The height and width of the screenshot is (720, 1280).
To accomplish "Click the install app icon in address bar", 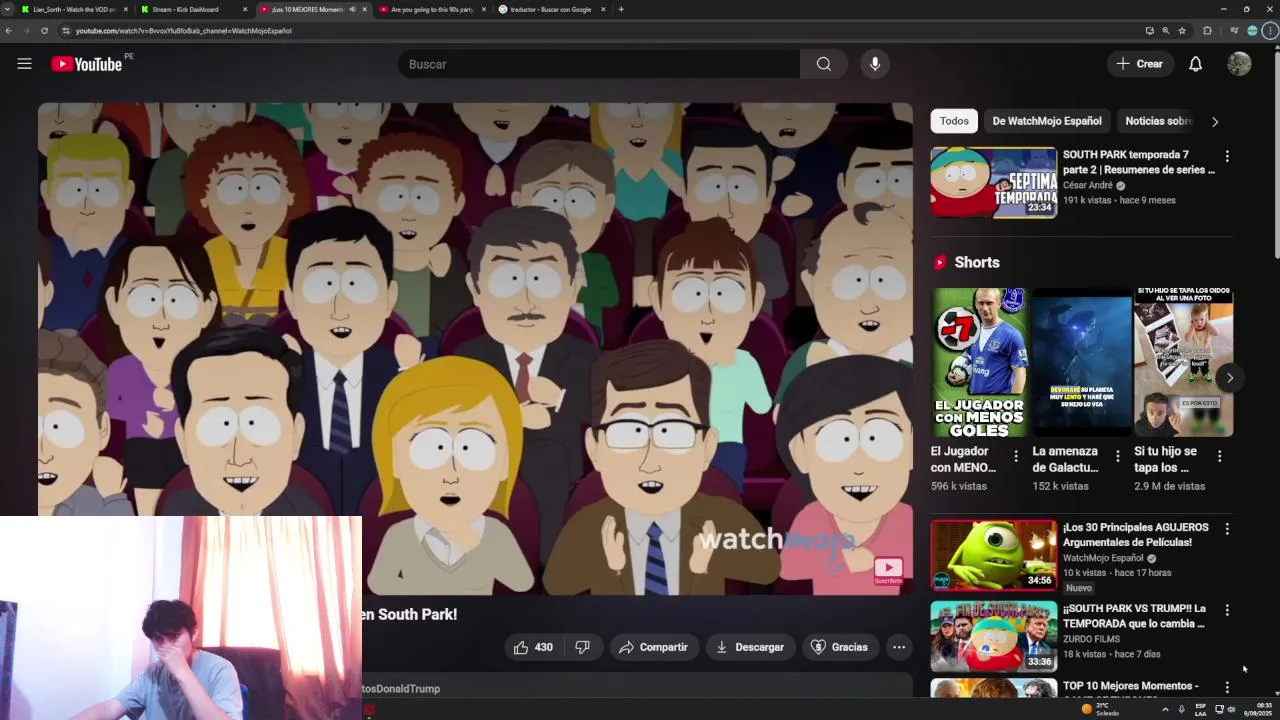I will [x=1149, y=31].
